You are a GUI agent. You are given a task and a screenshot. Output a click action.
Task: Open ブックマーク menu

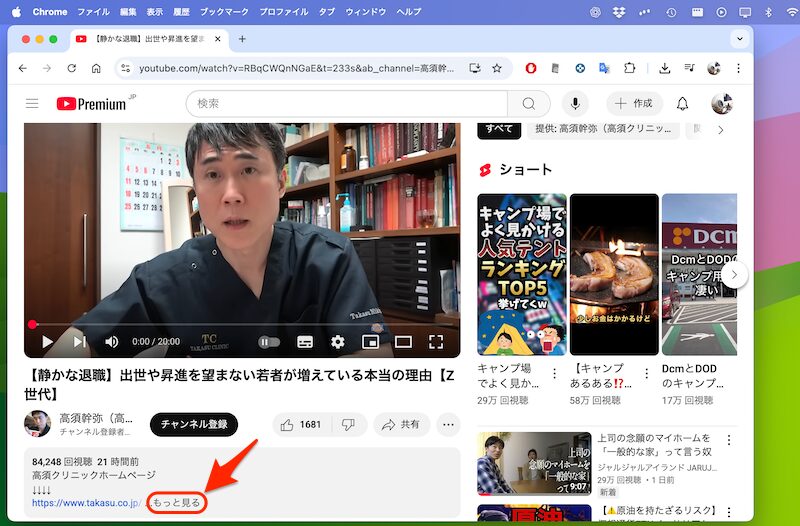tap(224, 11)
